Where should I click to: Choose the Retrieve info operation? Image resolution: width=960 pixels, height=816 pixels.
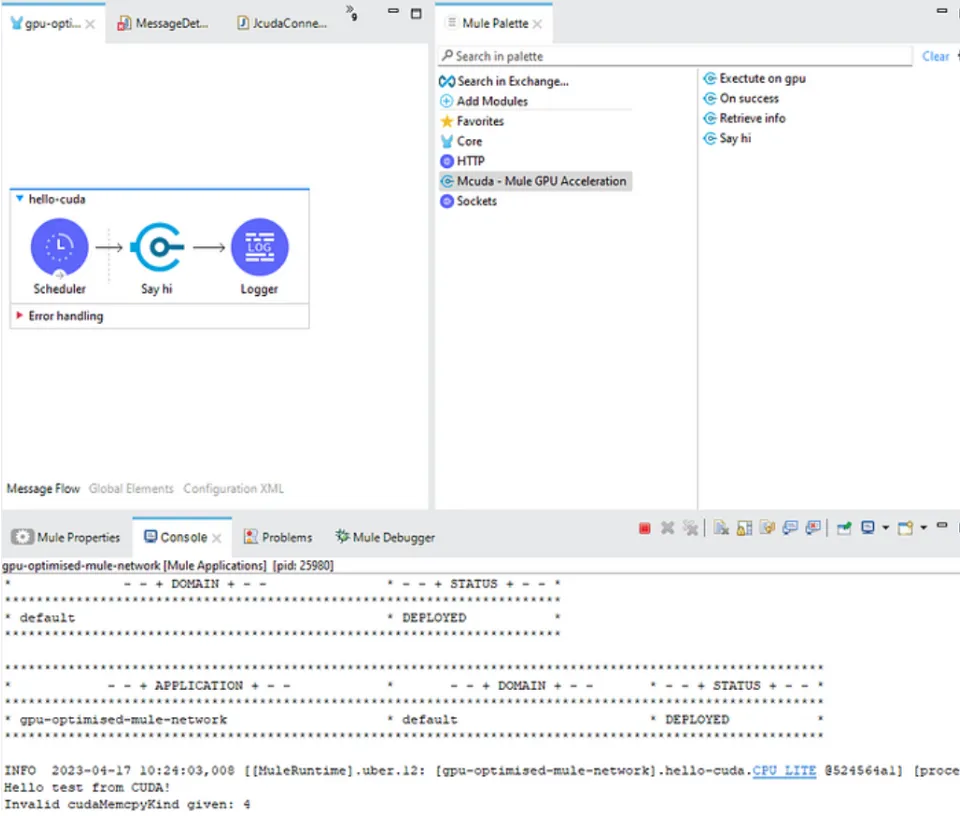tap(744, 118)
